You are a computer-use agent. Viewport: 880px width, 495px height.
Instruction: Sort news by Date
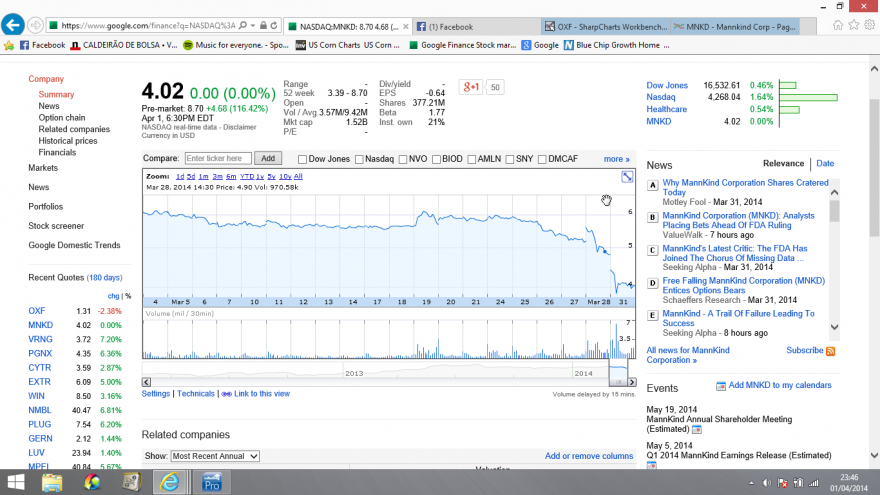(825, 163)
